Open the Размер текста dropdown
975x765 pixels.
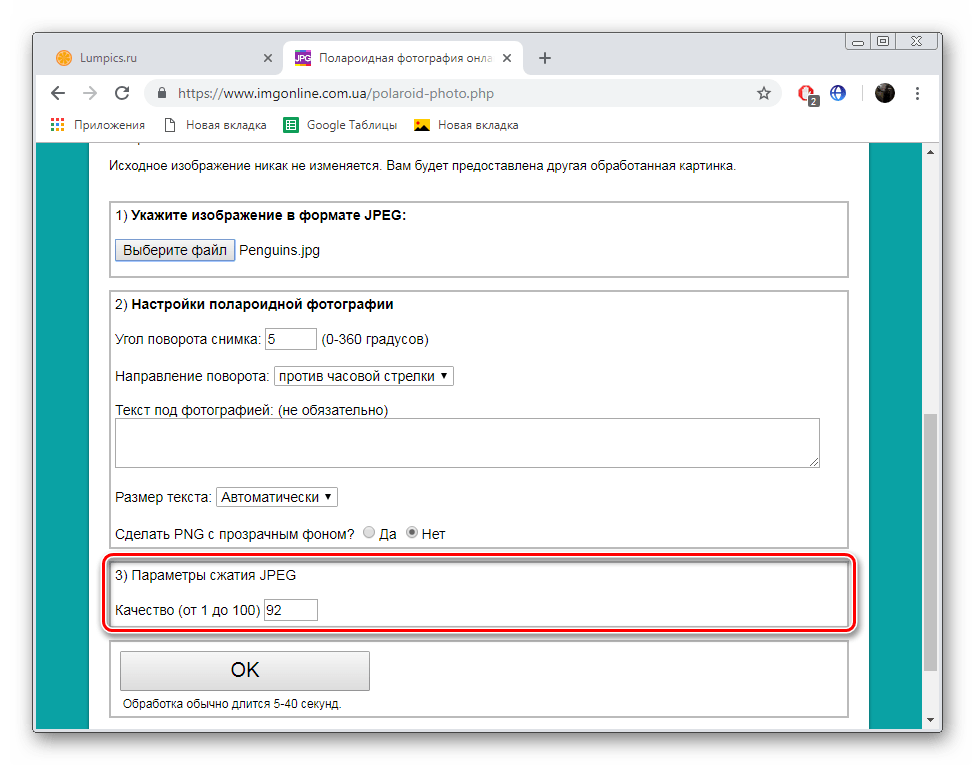click(277, 497)
